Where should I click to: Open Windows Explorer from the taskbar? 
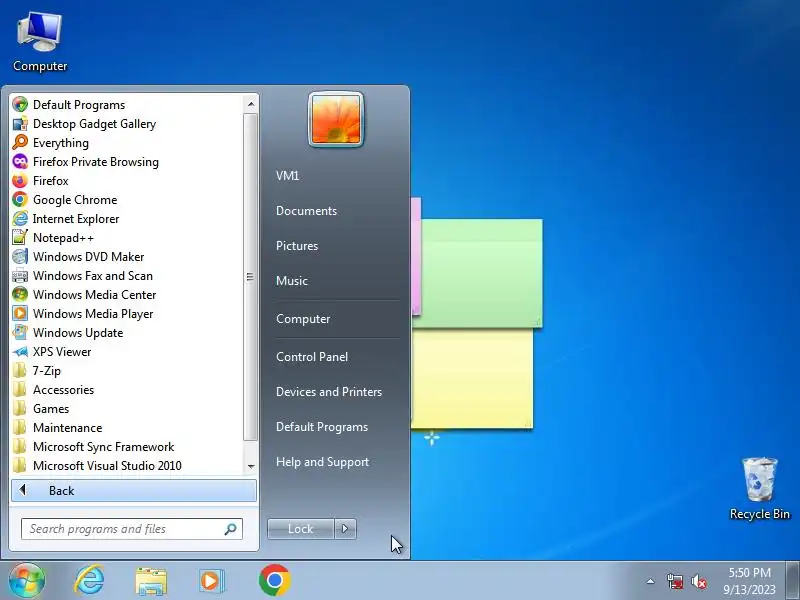tap(151, 581)
